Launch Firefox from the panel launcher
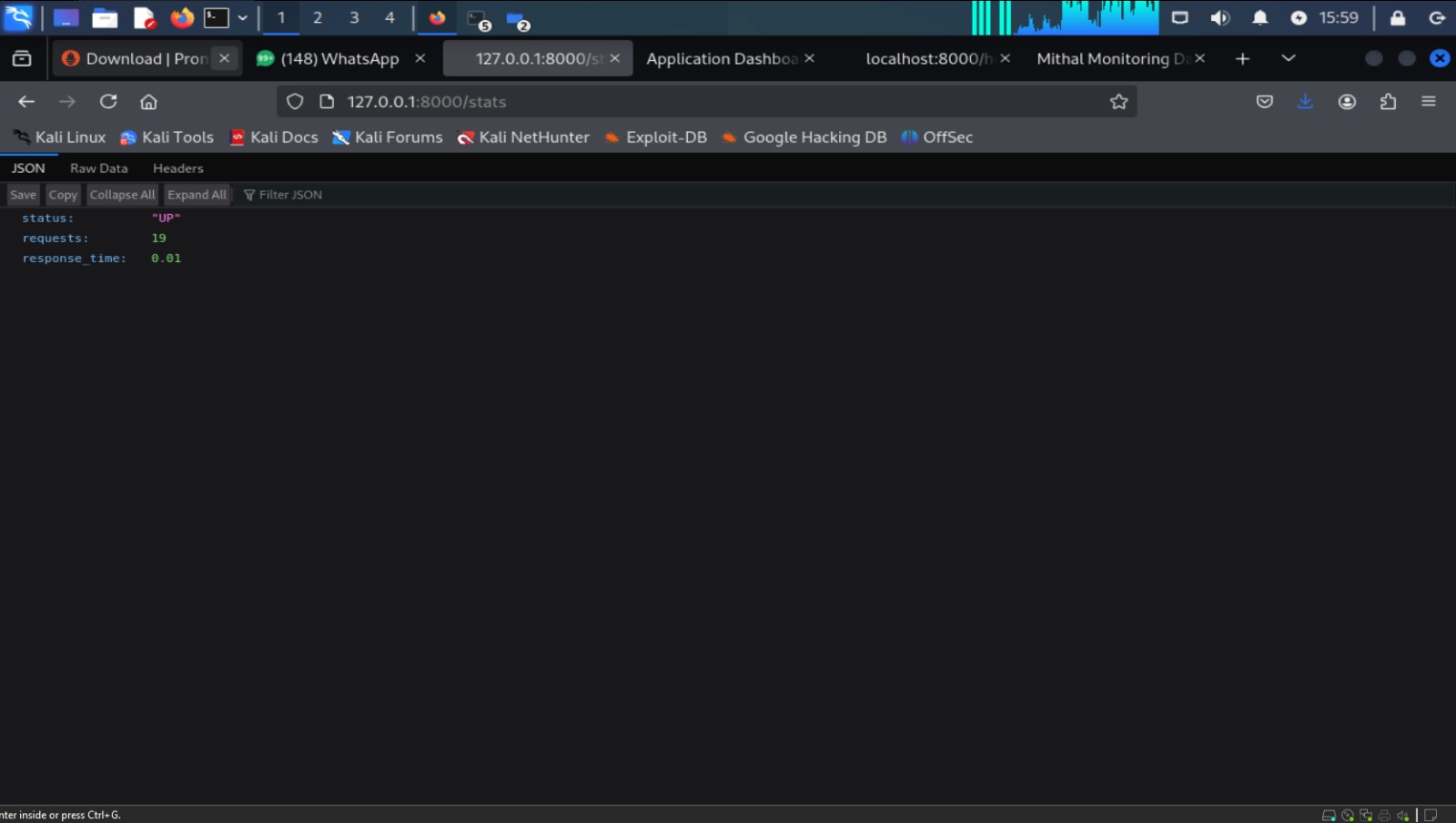Image resolution: width=1456 pixels, height=823 pixels. [x=182, y=17]
